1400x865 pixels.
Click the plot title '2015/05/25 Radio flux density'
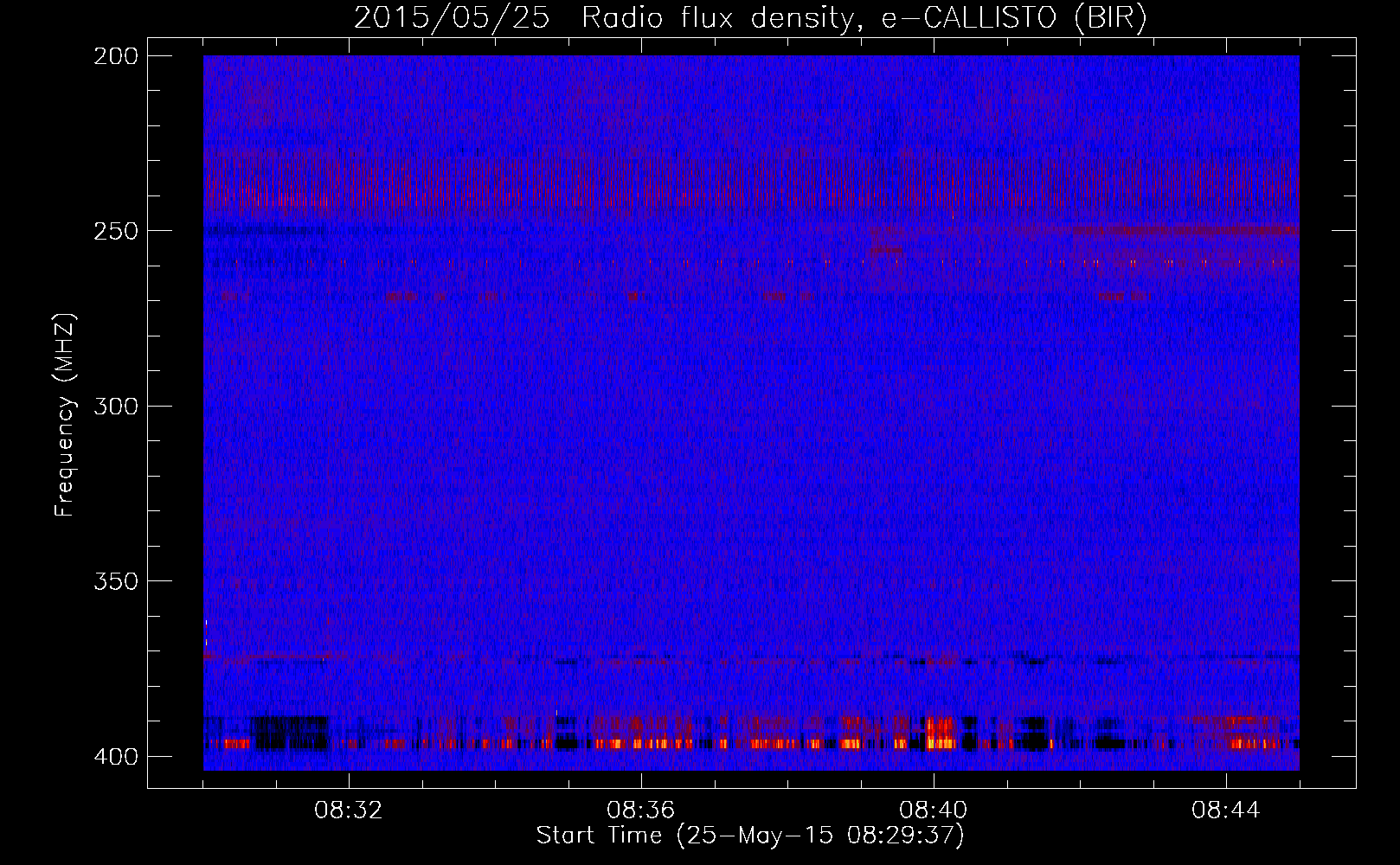(x=604, y=18)
